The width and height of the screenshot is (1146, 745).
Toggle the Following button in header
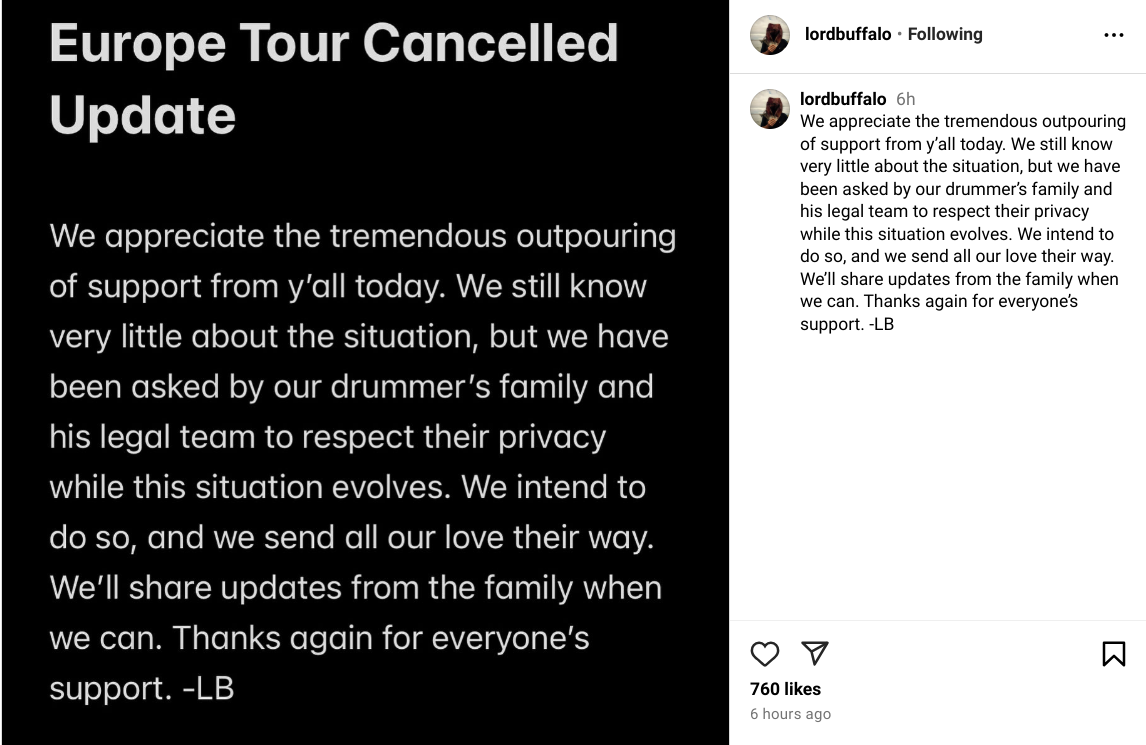945,34
